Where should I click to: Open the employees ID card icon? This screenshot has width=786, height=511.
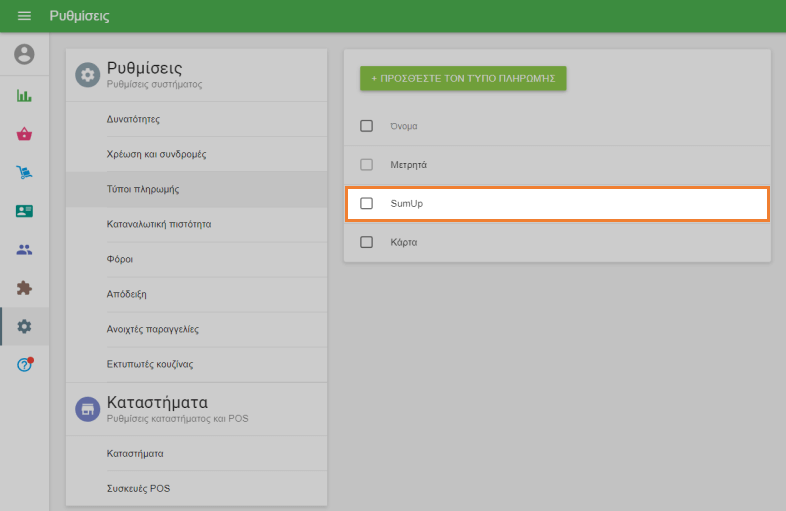click(x=24, y=211)
